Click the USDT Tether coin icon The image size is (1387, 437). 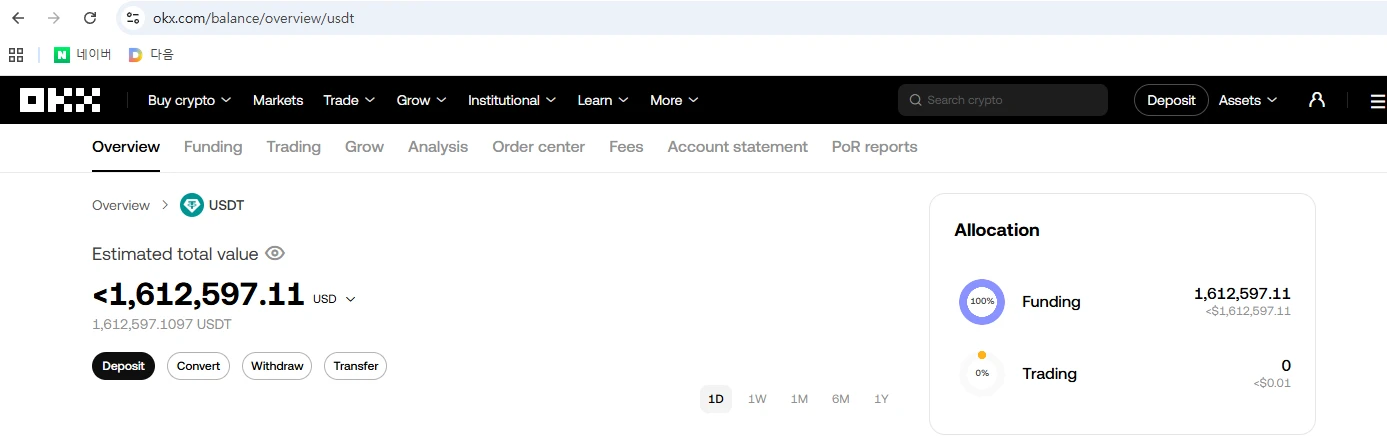191,205
